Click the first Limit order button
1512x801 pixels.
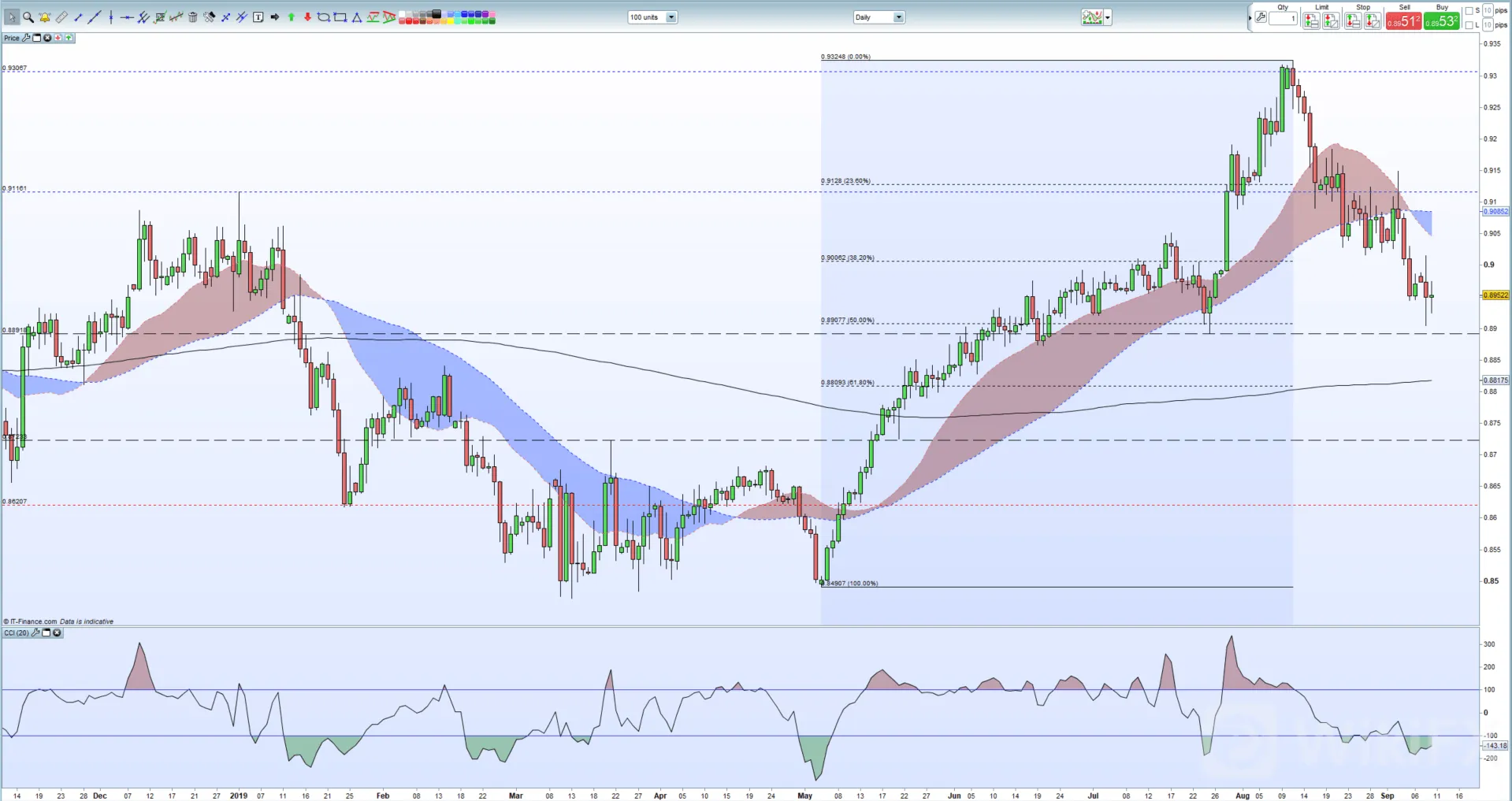1311,21
